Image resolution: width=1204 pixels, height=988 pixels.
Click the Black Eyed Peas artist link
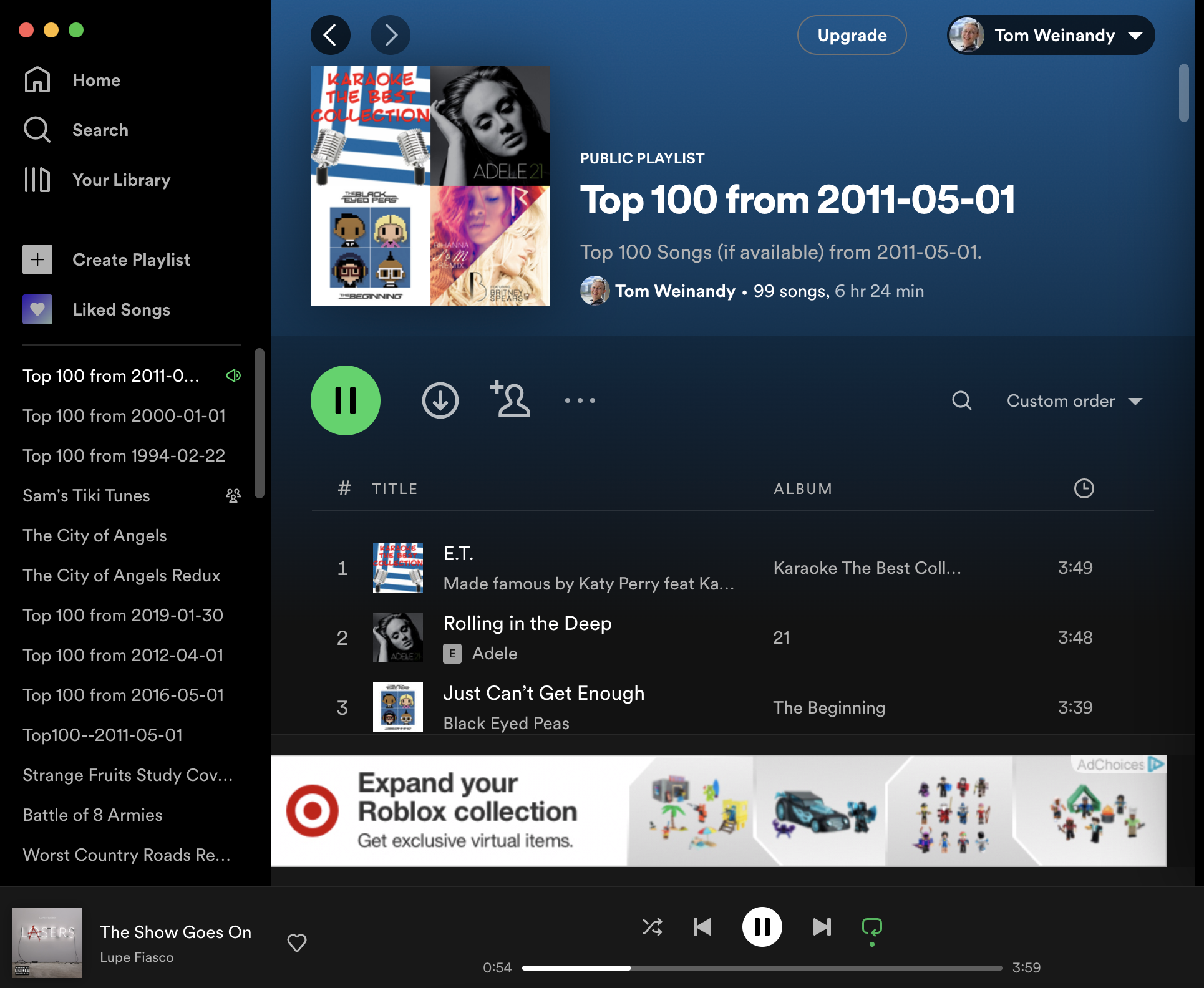[x=507, y=723]
